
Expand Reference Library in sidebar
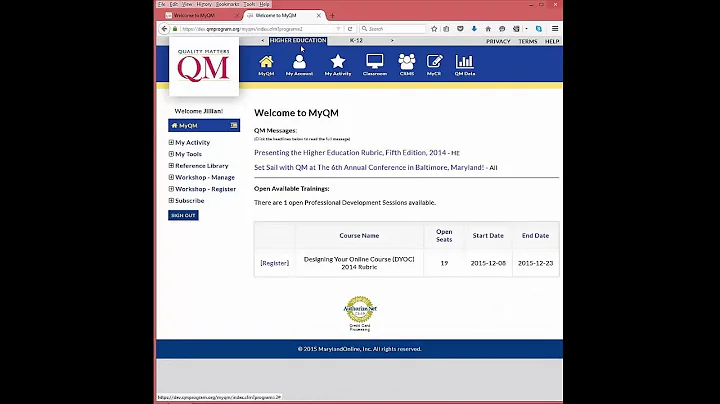click(171, 166)
